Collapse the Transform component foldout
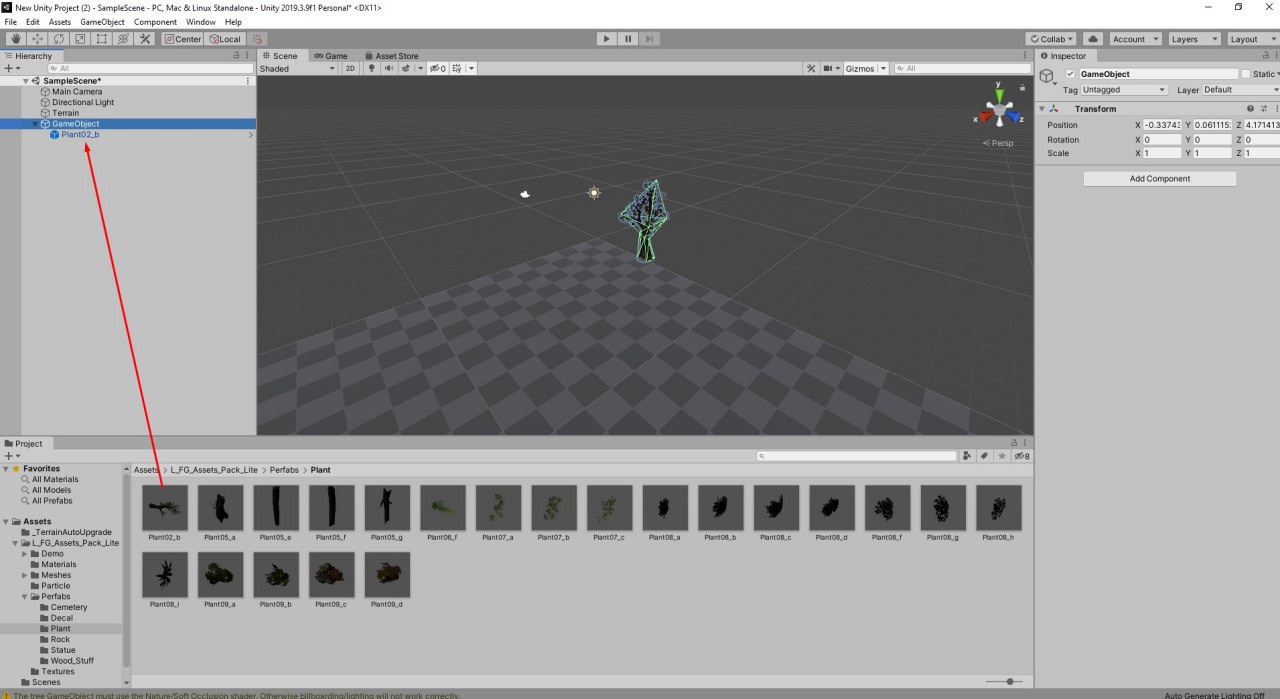 click(x=1042, y=109)
